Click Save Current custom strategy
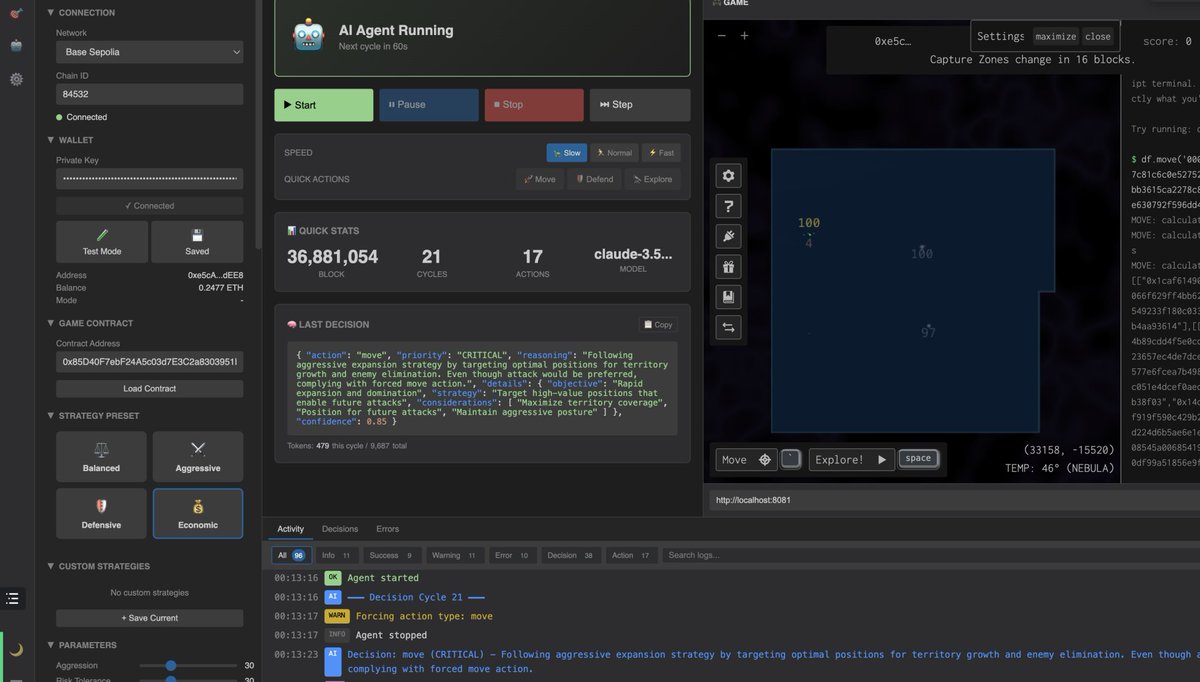The height and width of the screenshot is (682, 1200). [149, 618]
